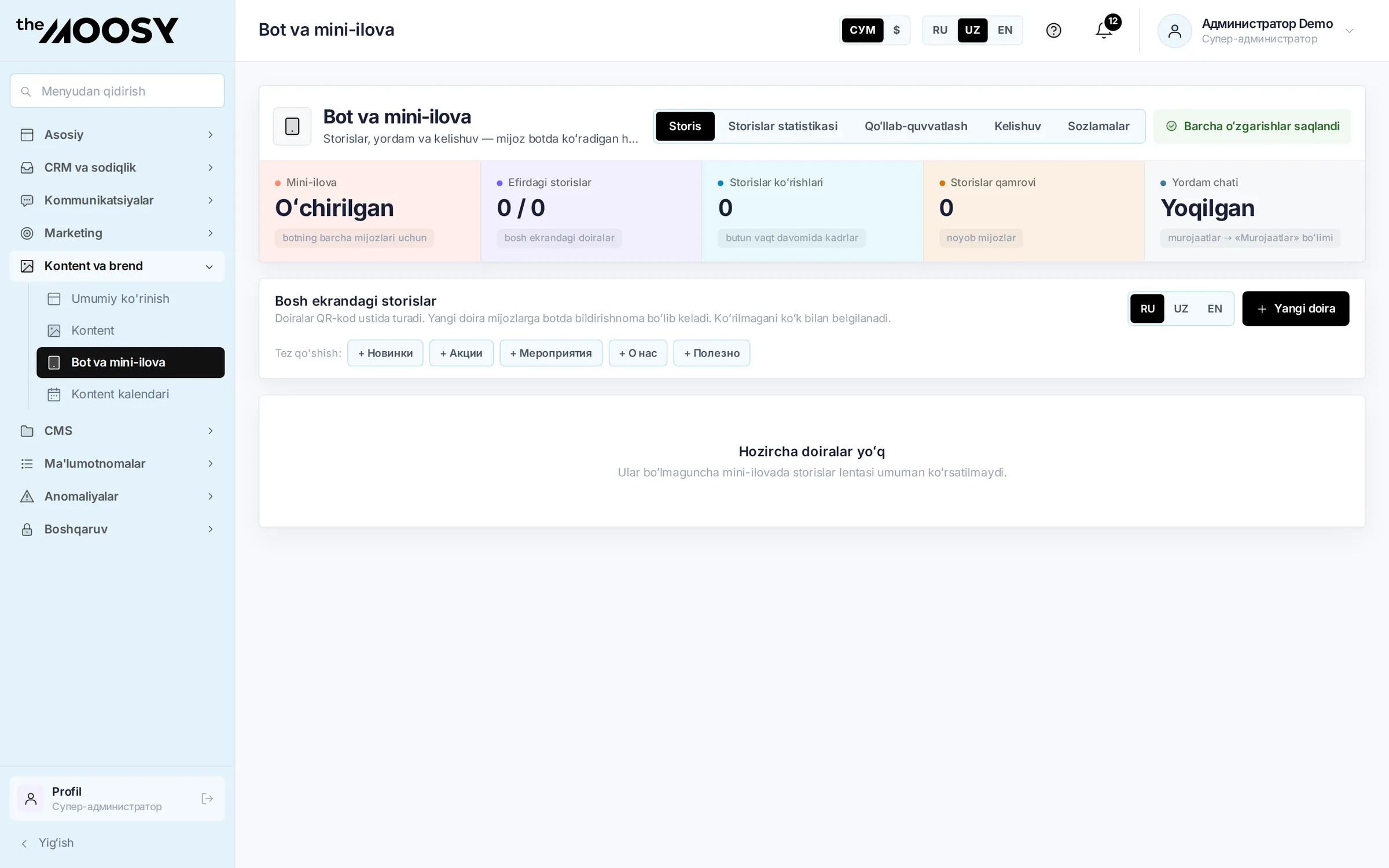Screen dimensions: 1389x868
Task: Open help via the question mark icon
Action: coord(1053,30)
